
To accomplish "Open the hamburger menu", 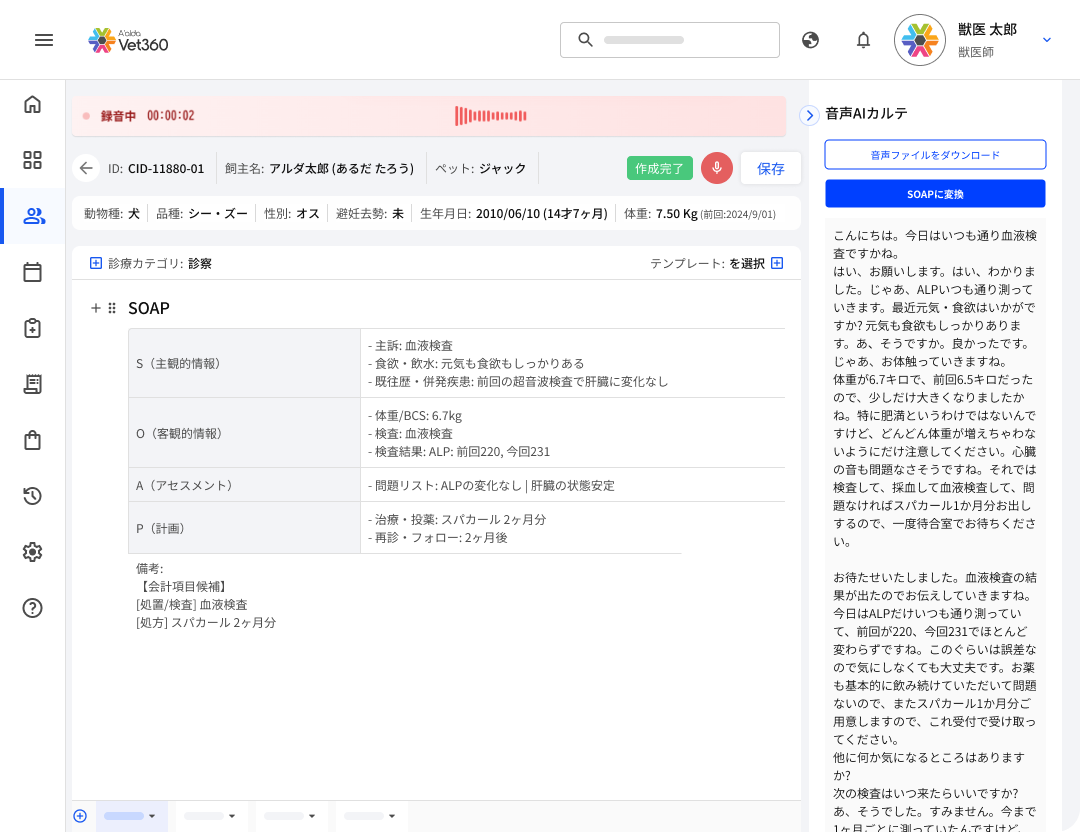I will click(44, 40).
